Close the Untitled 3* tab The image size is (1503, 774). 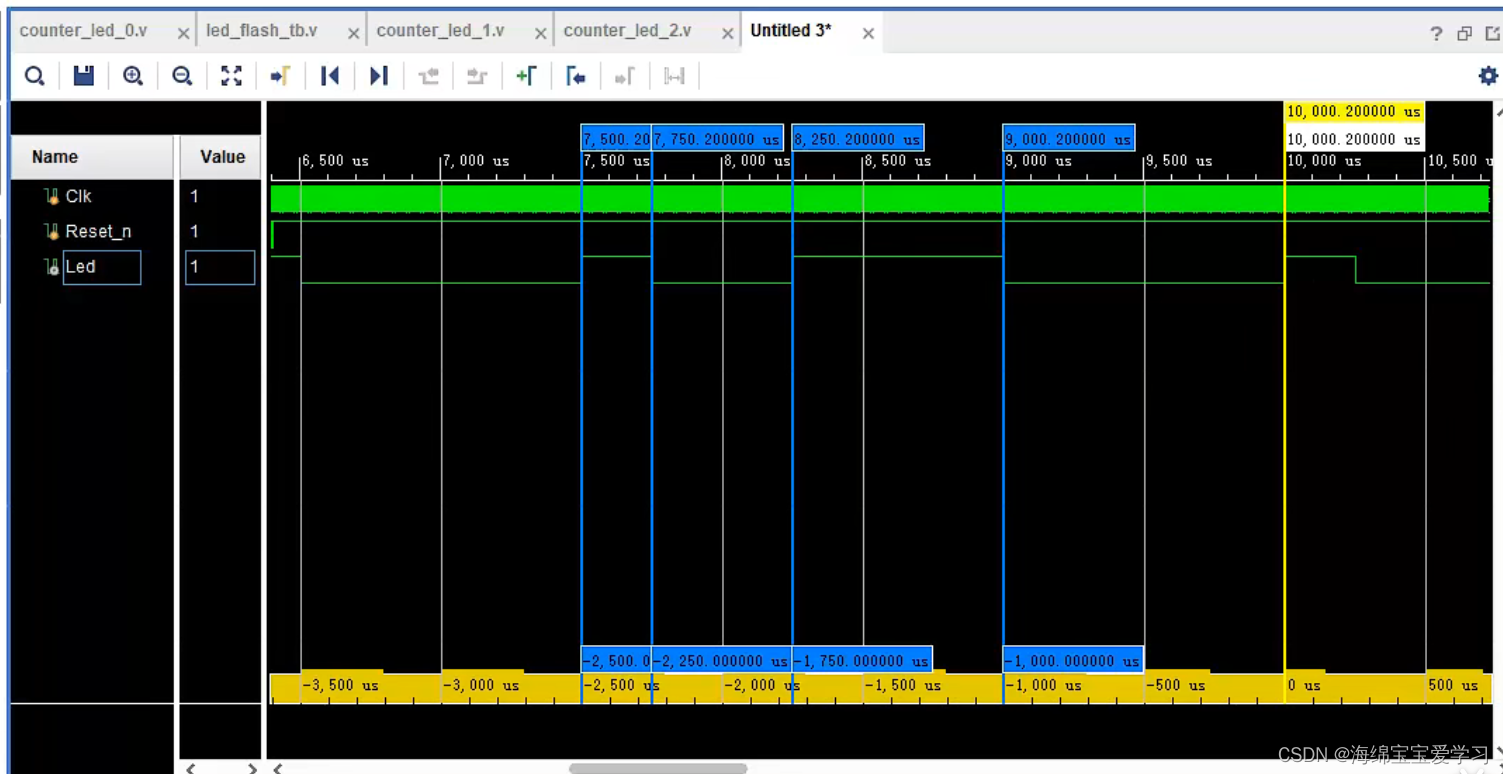(868, 33)
